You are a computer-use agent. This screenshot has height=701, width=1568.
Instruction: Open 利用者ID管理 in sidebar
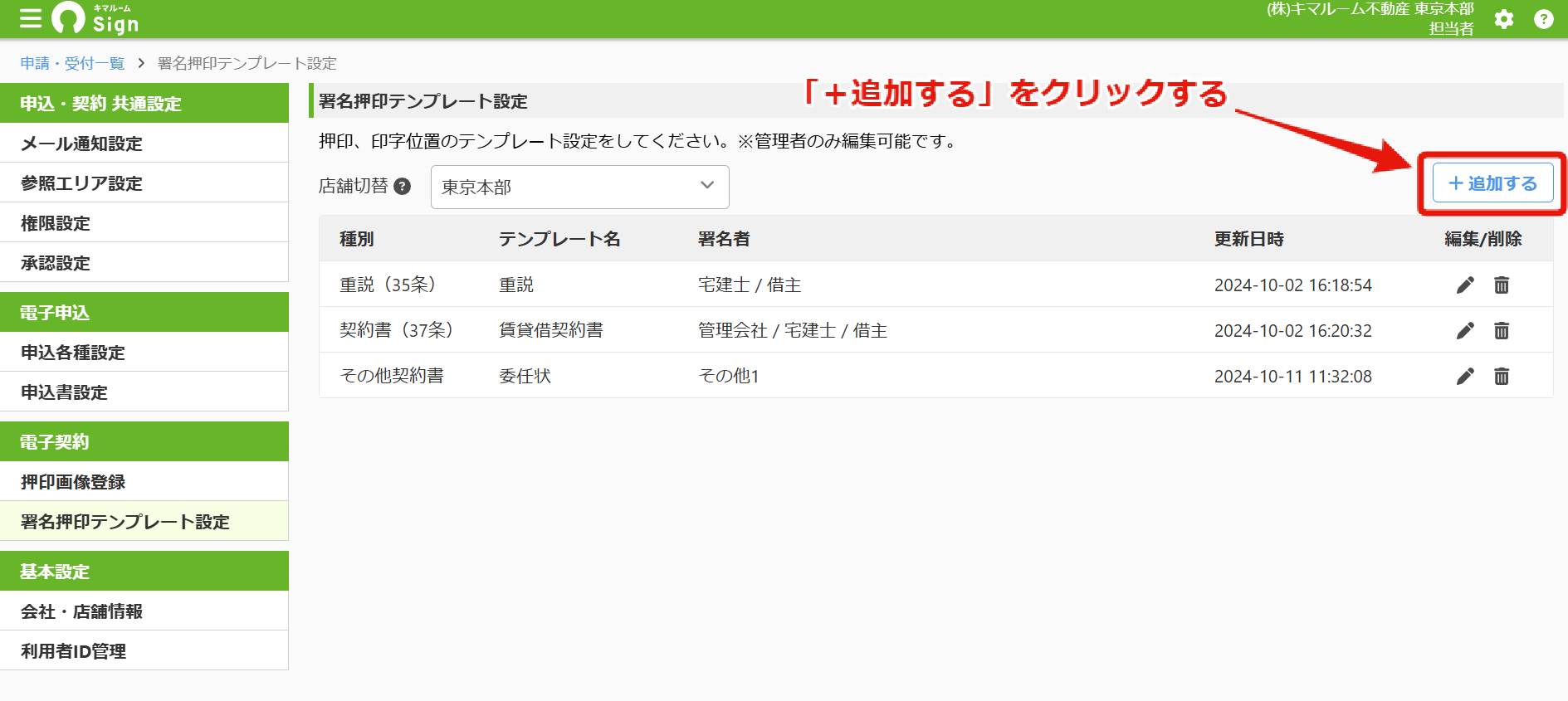click(x=144, y=651)
